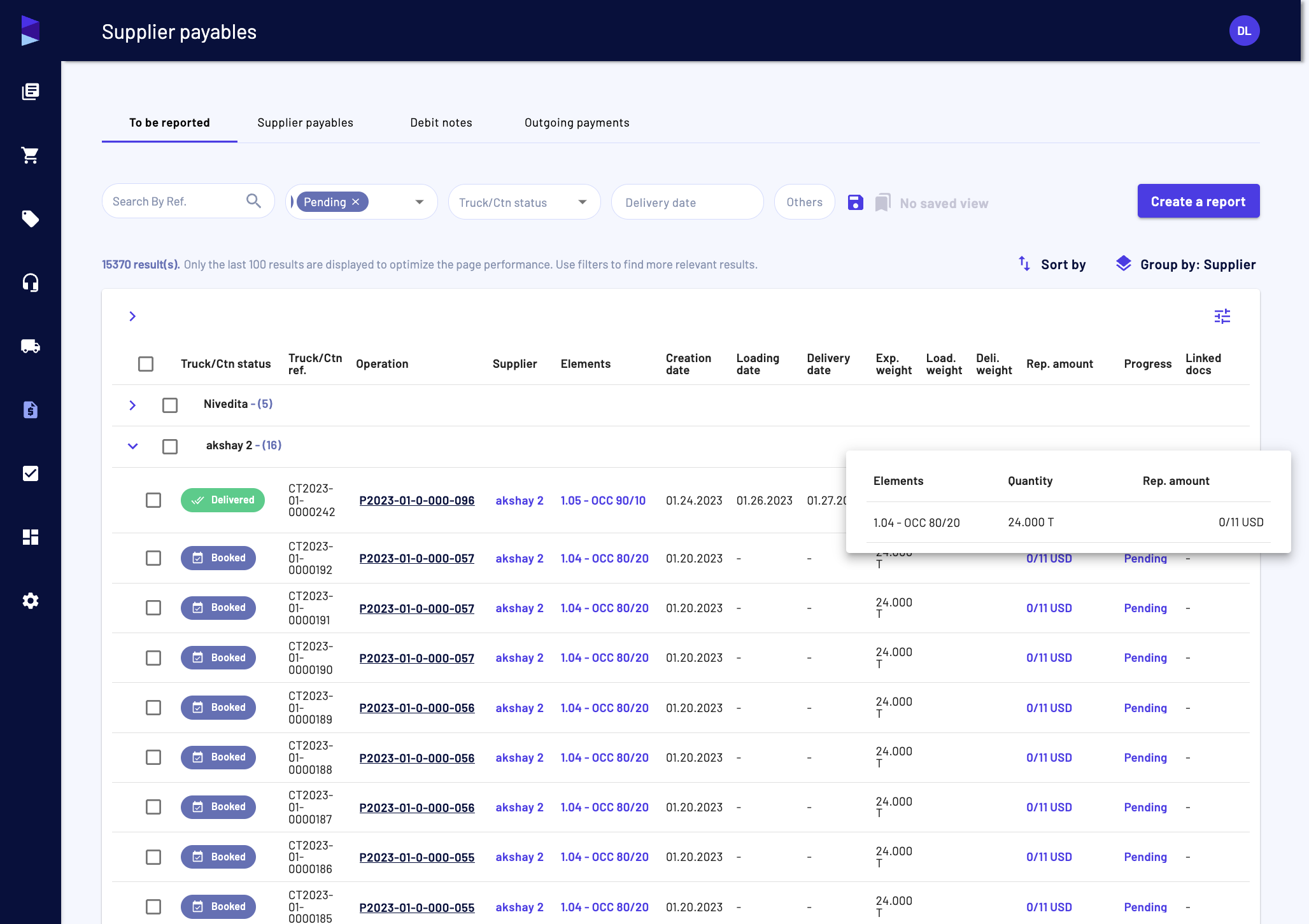Open the column settings sliders icon
The image size is (1309, 924).
pyautogui.click(x=1222, y=316)
